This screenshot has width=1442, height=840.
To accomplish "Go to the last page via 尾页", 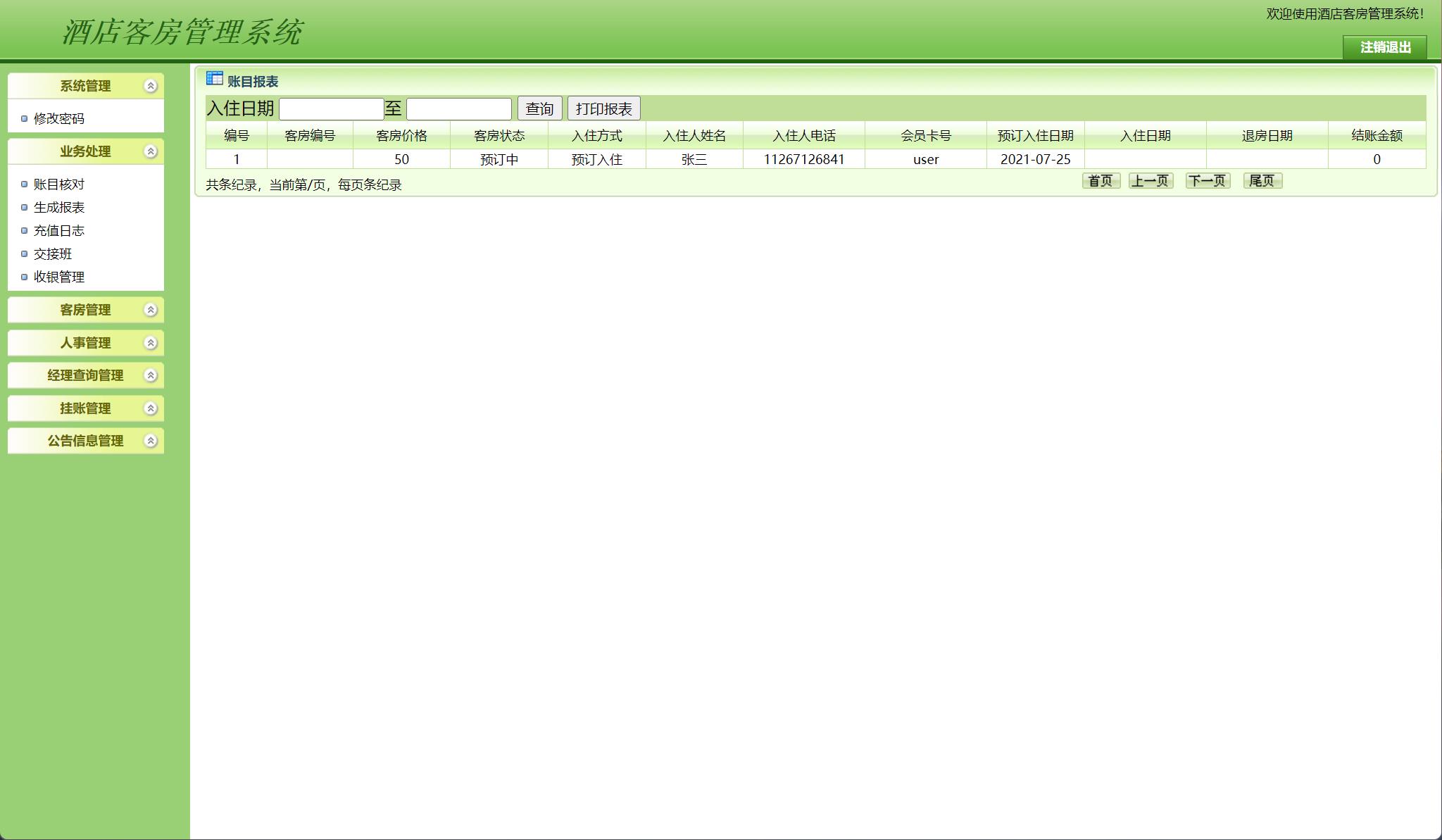I will (1262, 181).
